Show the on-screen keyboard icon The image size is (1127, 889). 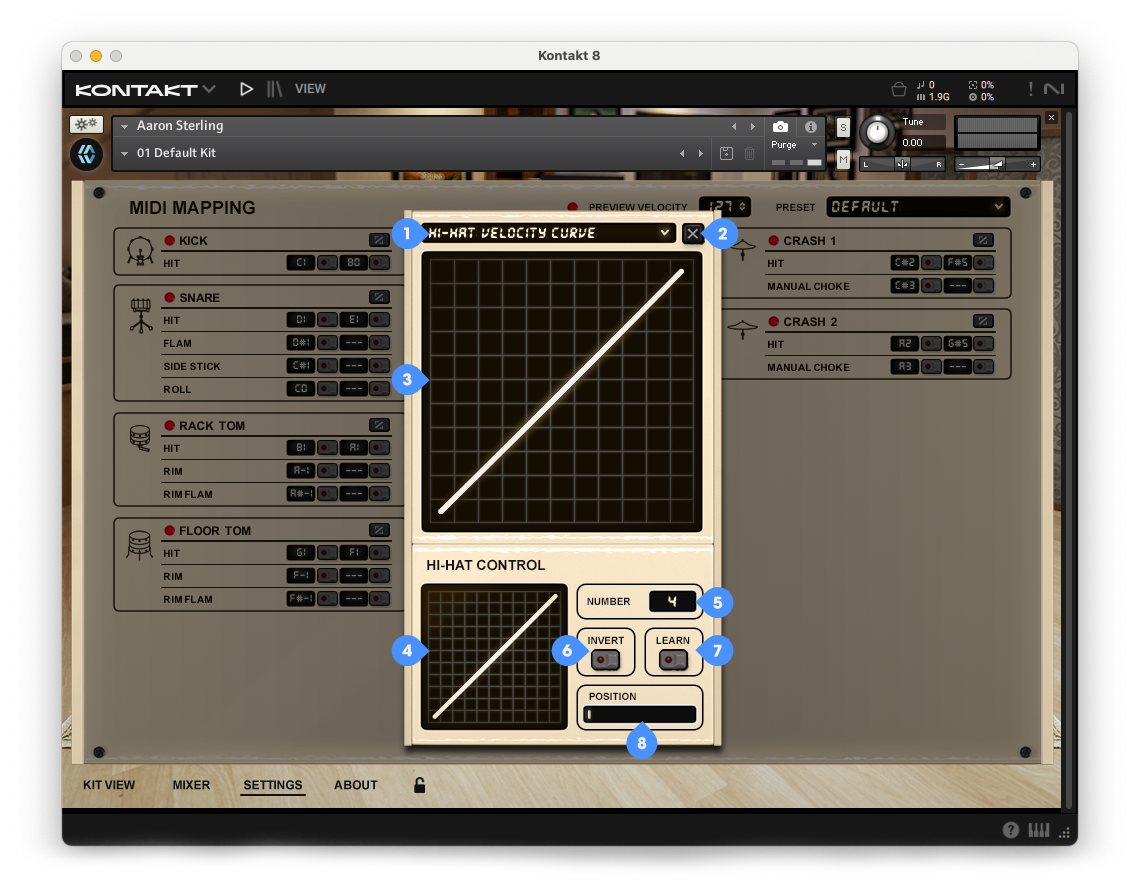[x=1039, y=830]
